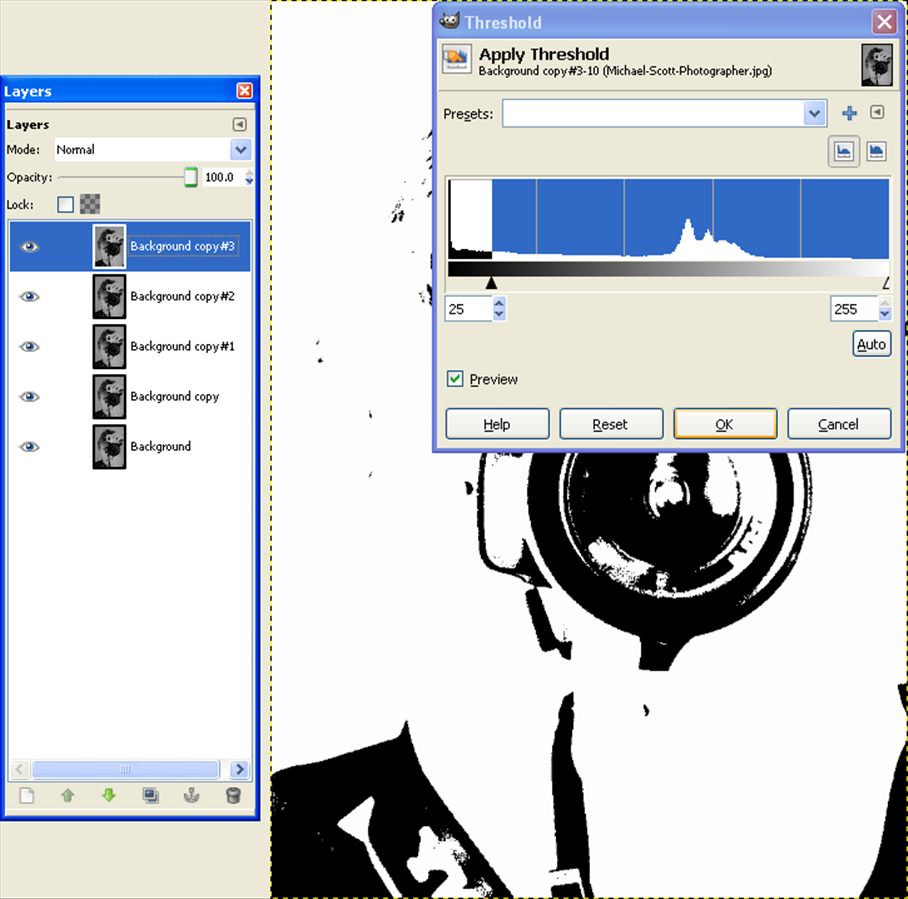Viewport: 908px width, 899px height.
Task: Open the Layers tab configuration menu
Action: [x=239, y=124]
